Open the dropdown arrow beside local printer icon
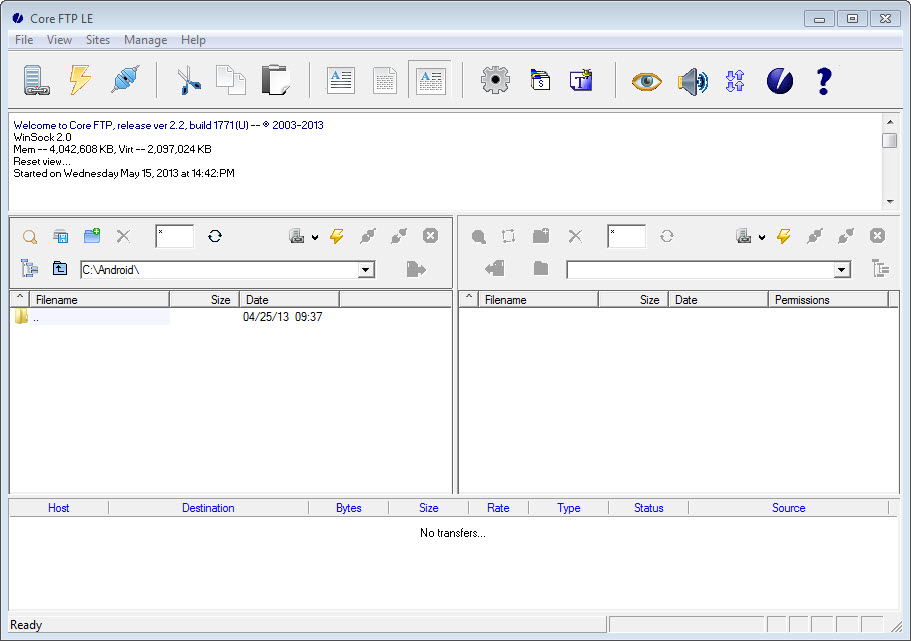The width and height of the screenshot is (911, 641). click(314, 237)
